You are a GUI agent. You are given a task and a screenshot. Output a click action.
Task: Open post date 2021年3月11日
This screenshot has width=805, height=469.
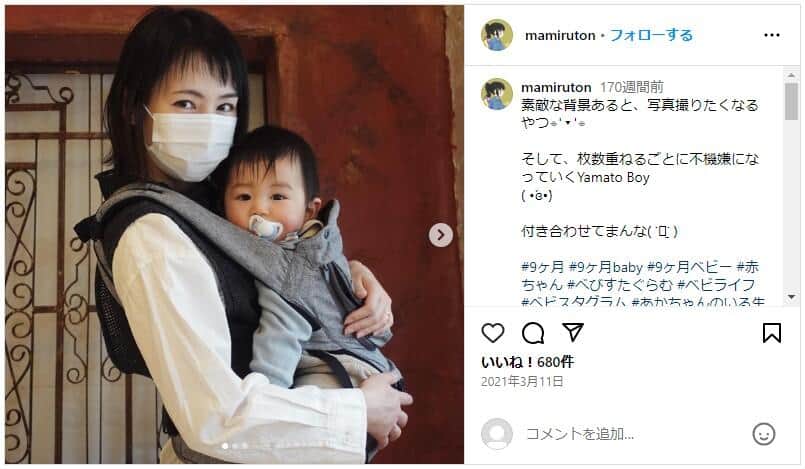(x=522, y=382)
